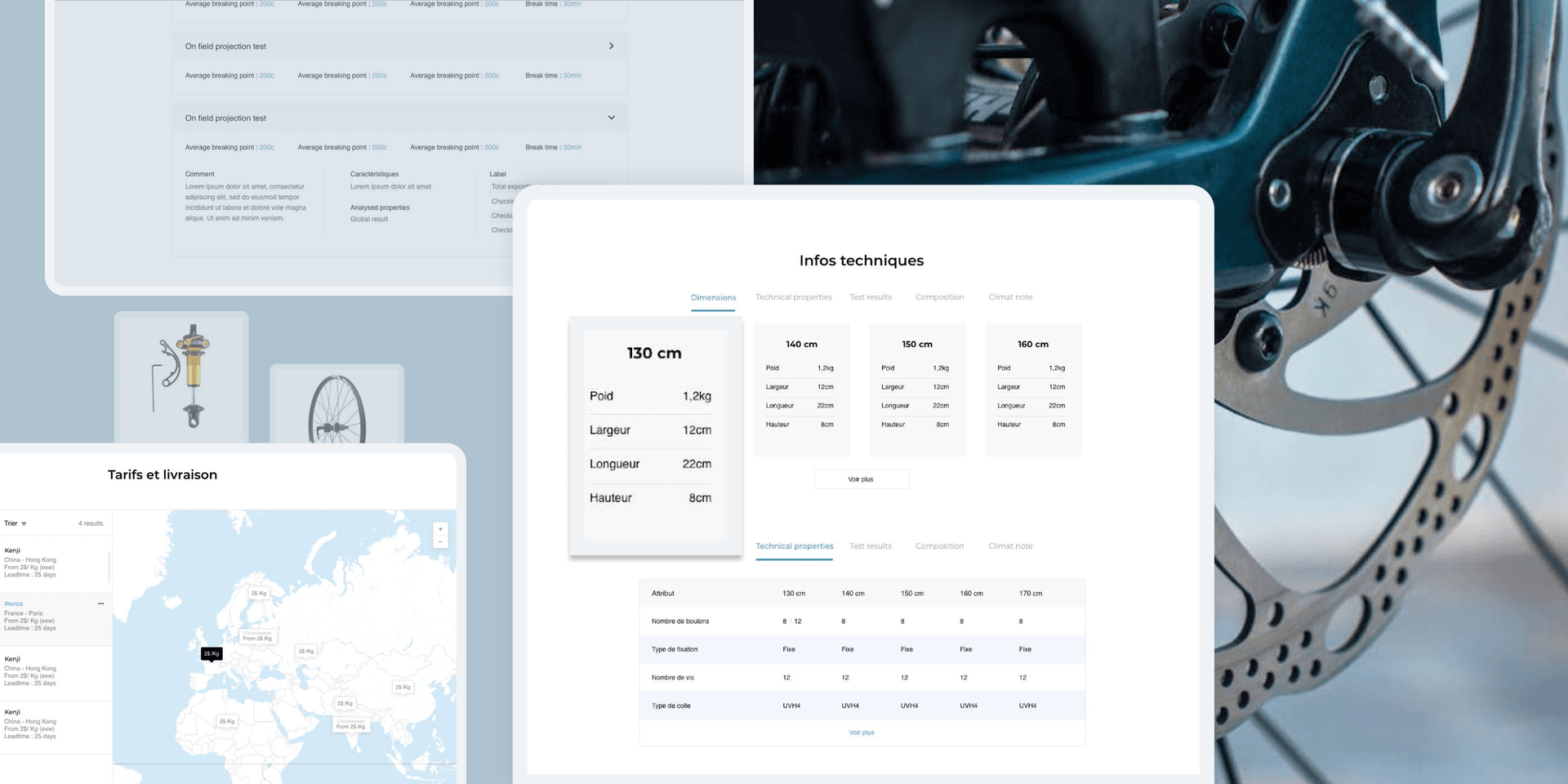Click Fixe in the 130 cm column
This screenshot has width=1568, height=784.
[789, 649]
